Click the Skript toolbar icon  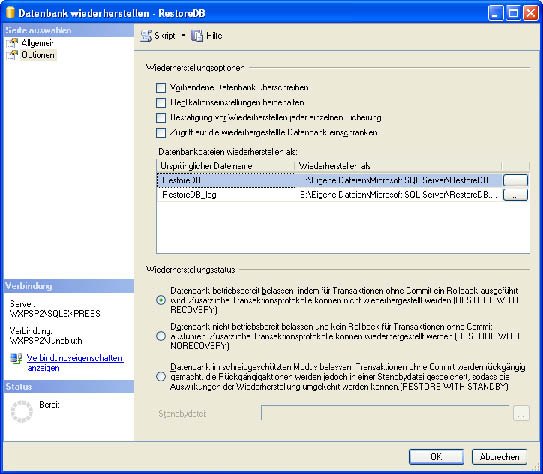click(146, 36)
